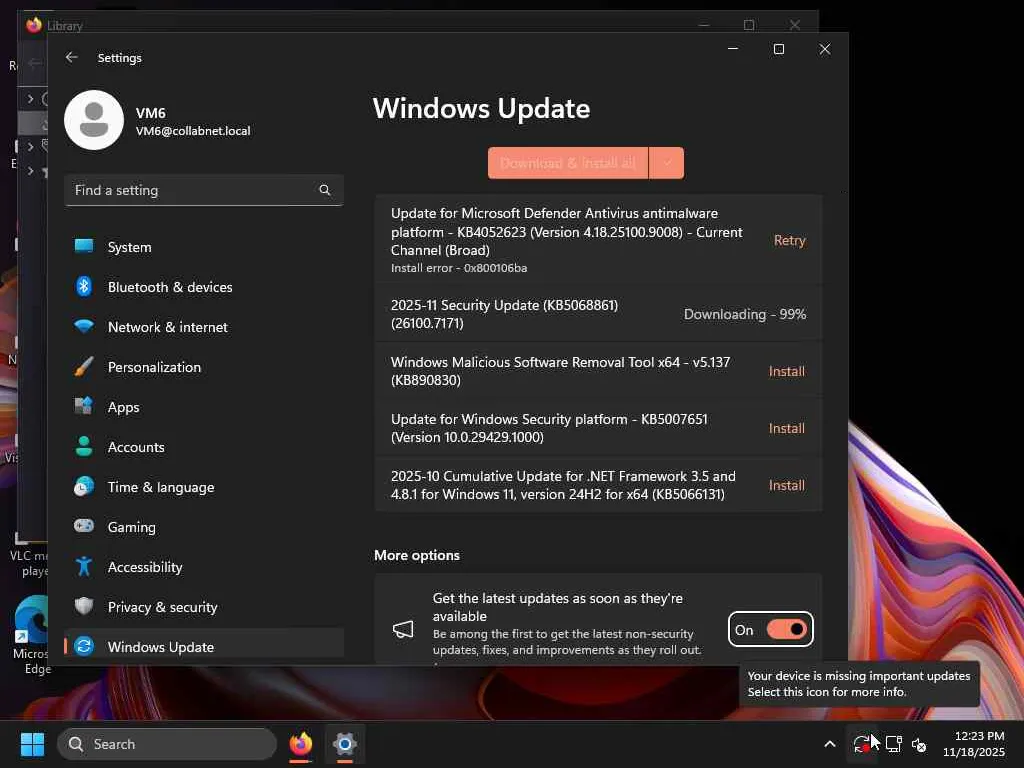
Task: Click the taskbar Search box
Action: (x=167, y=744)
